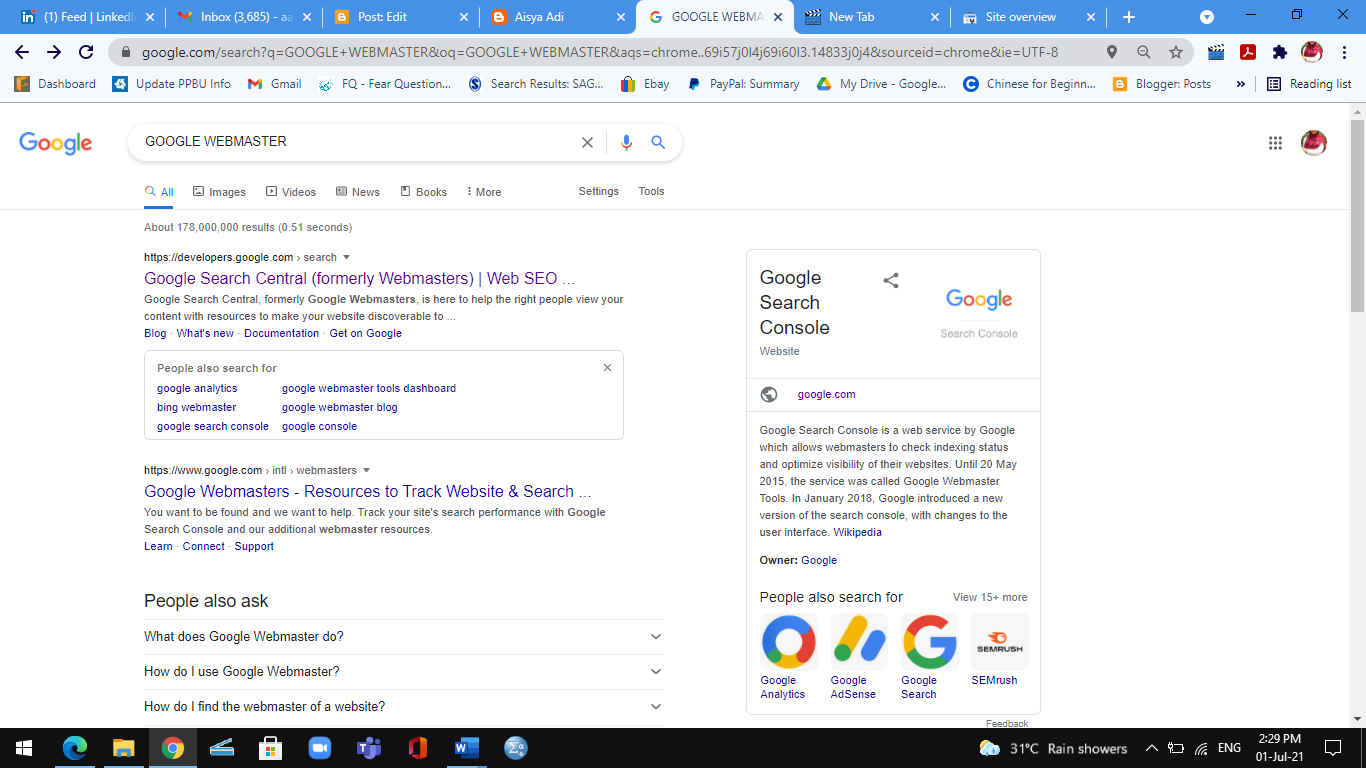This screenshot has width=1366, height=768.
Task: Open google.com link in knowledge panel
Action: coord(827,395)
